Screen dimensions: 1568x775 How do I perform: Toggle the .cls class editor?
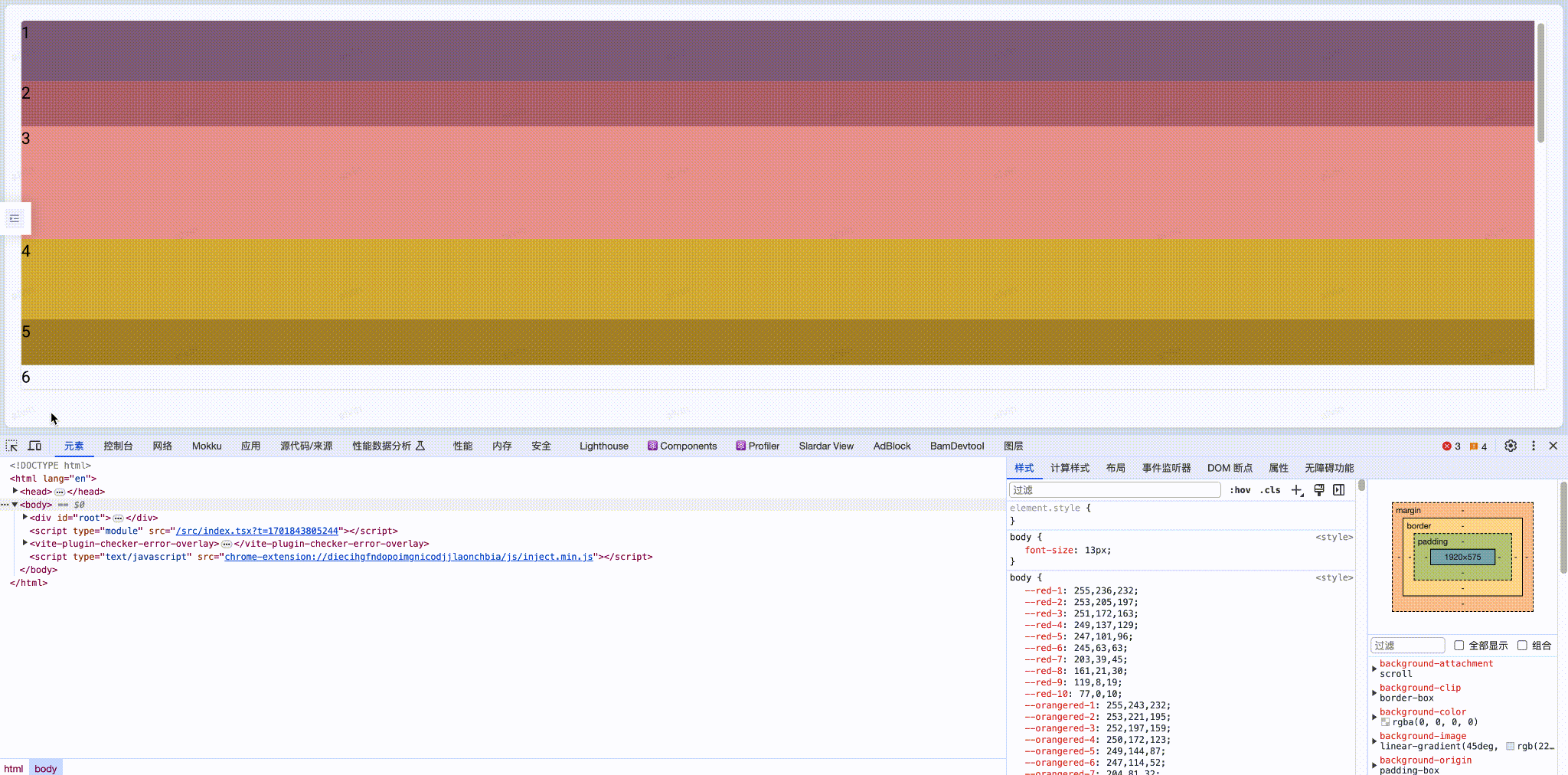click(1270, 490)
